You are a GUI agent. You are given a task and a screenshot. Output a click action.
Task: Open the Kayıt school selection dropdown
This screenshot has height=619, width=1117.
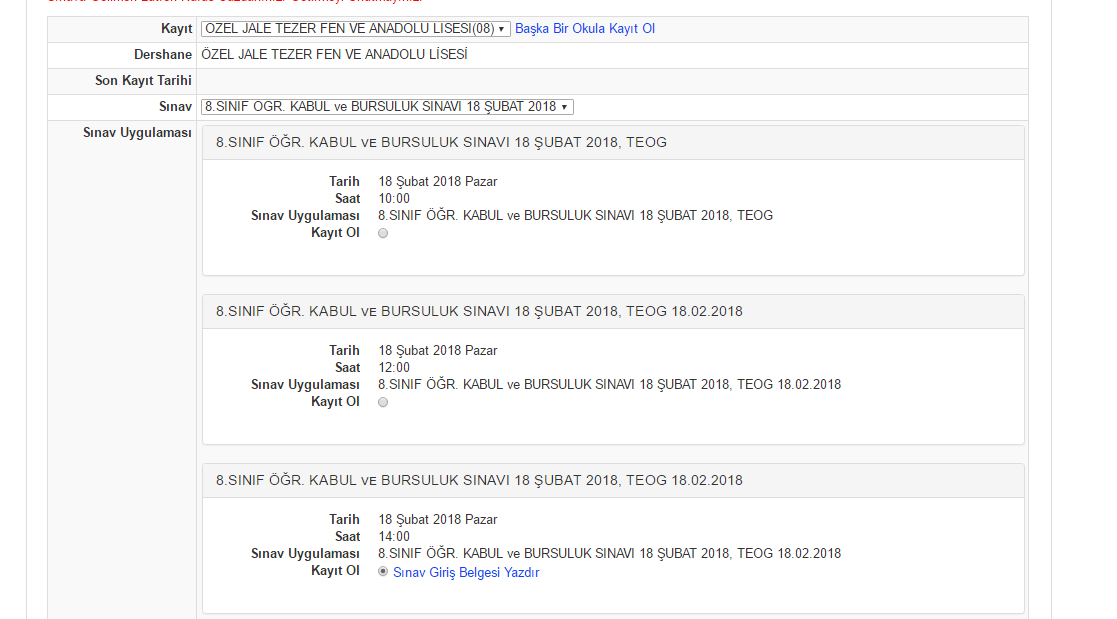355,28
